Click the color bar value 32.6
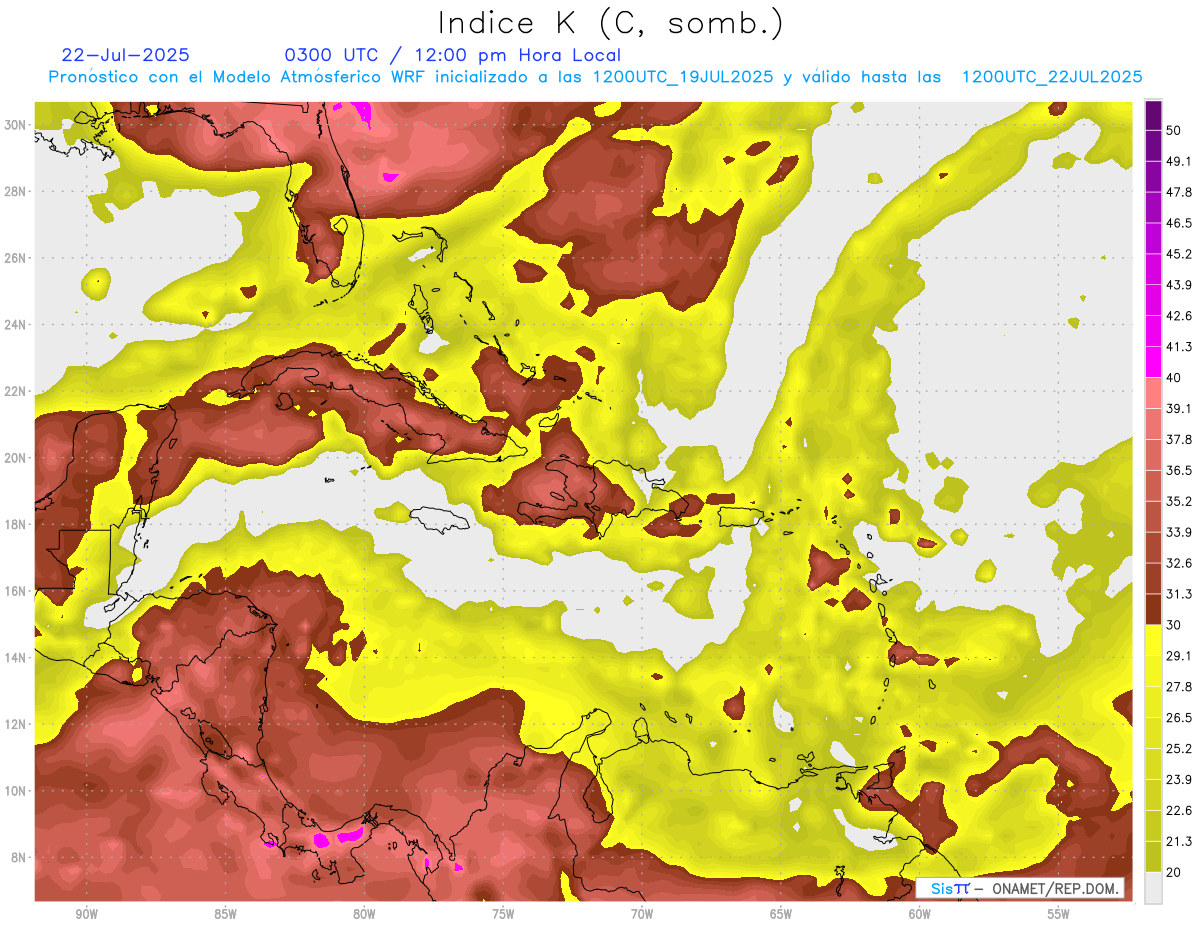Viewport: 1200px width, 927px height. 1178,563
